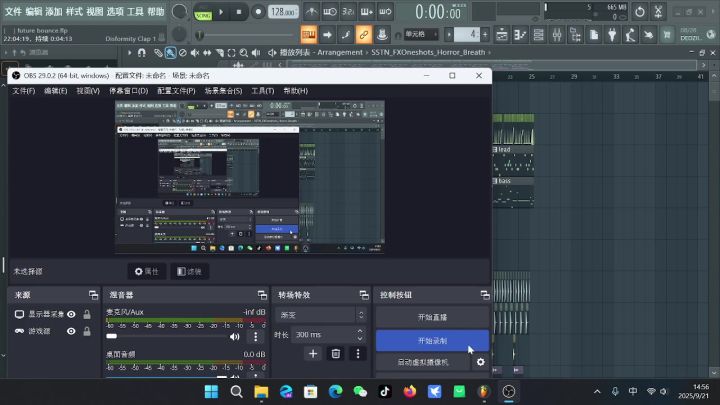Select the playlist playback speaker tool
720x405 pixels.
click(256, 53)
